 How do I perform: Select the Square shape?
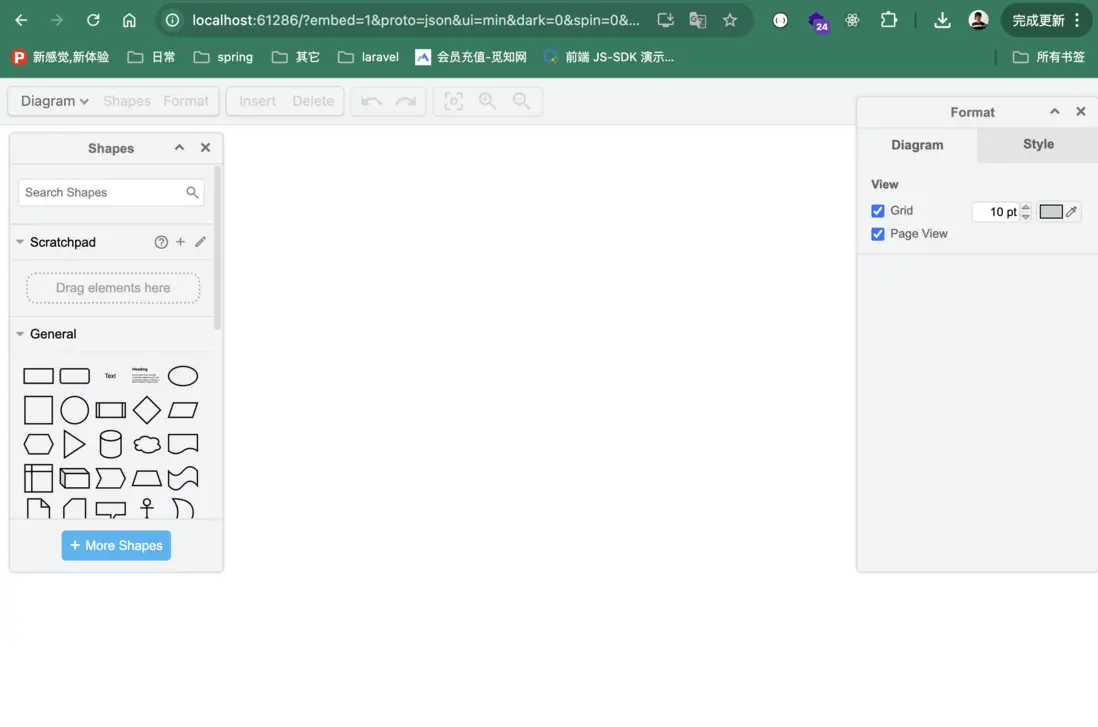38,410
